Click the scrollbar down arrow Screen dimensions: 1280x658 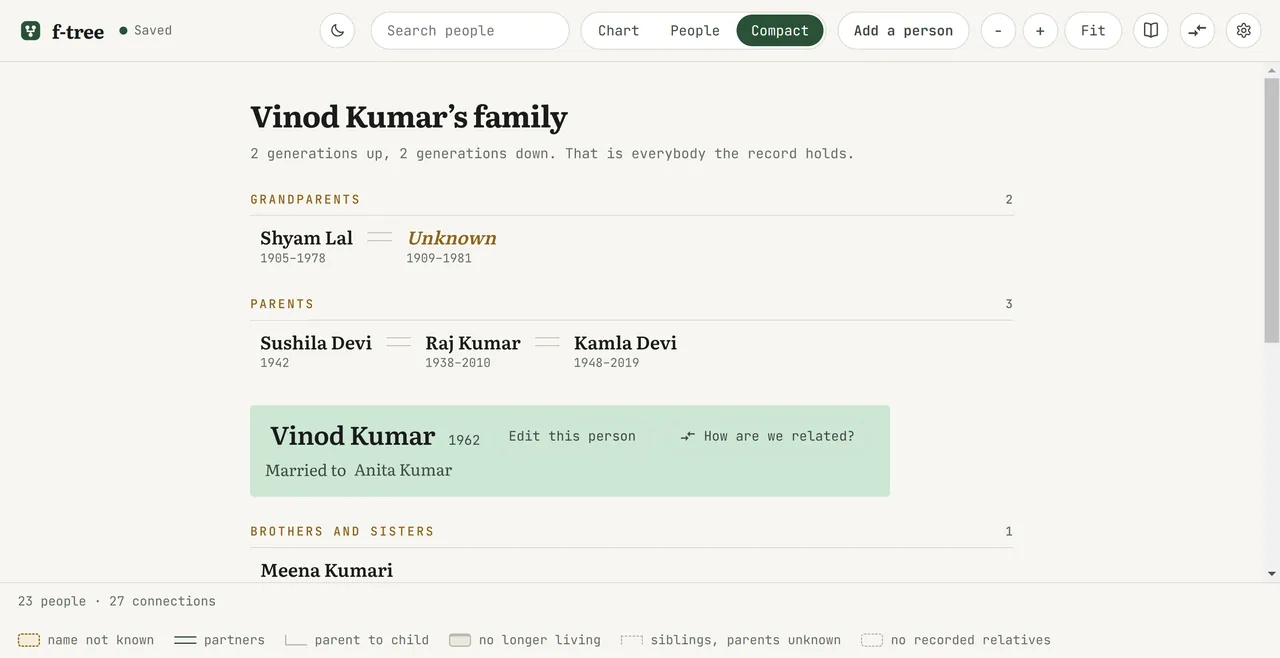pos(1272,574)
